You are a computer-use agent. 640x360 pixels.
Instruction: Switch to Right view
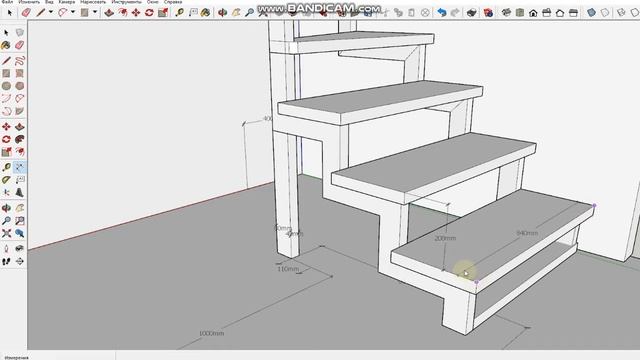[x=547, y=13]
